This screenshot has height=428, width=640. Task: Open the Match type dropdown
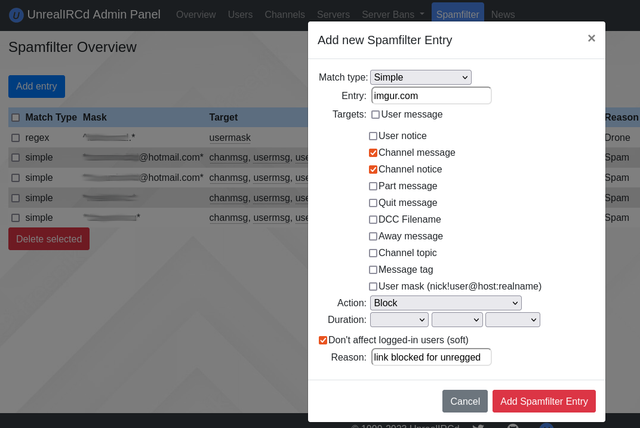click(420, 77)
